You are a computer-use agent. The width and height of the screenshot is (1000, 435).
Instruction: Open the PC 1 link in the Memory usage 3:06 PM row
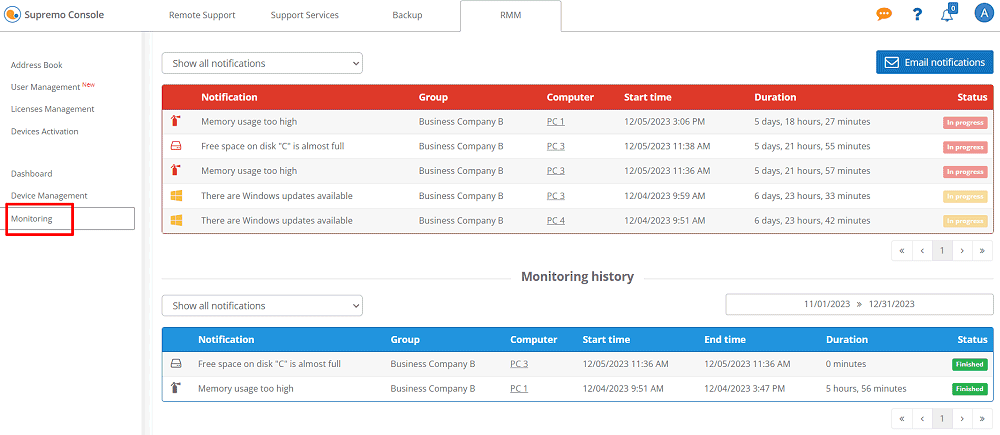click(x=555, y=121)
